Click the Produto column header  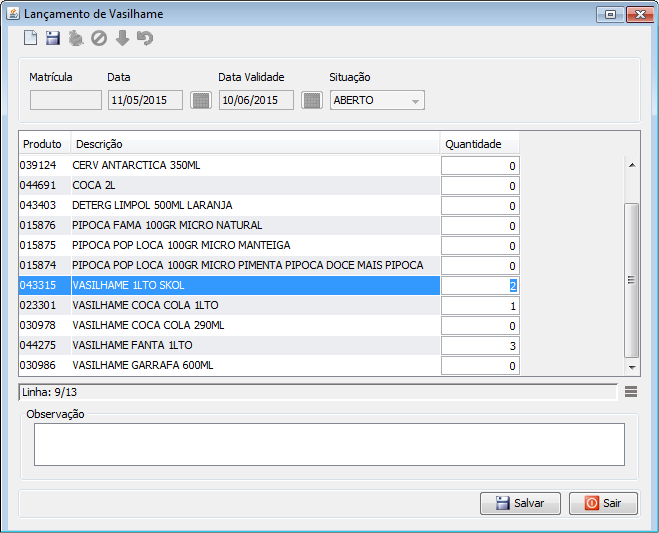point(45,144)
